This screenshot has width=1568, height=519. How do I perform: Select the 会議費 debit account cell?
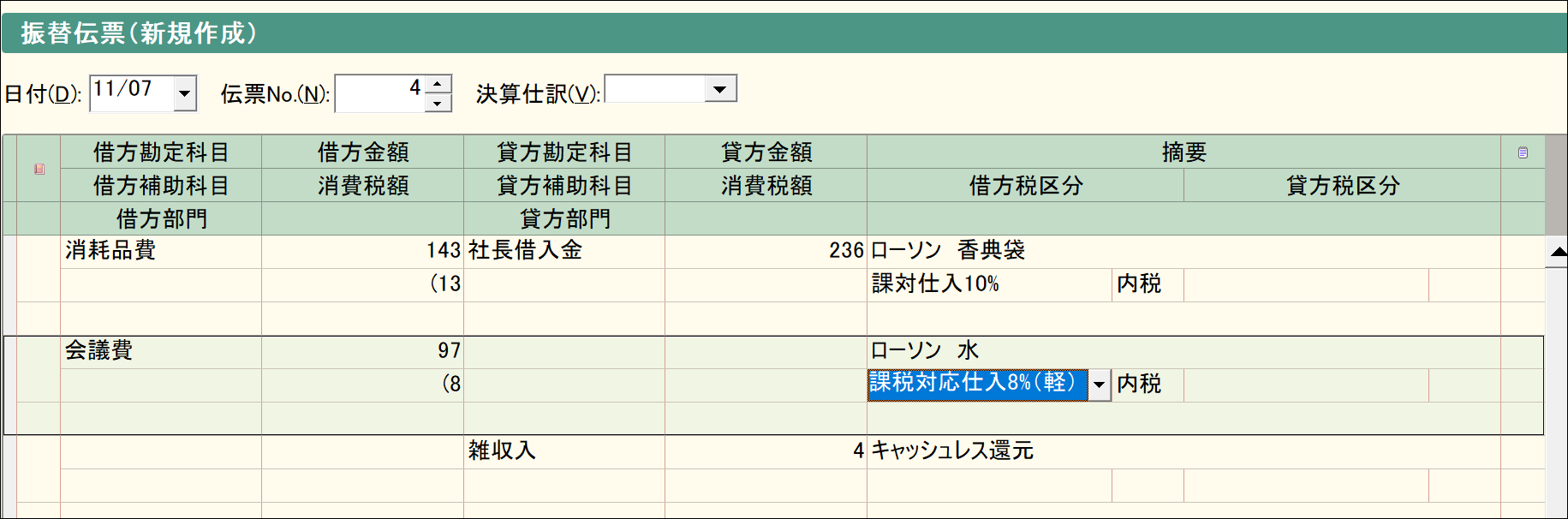161,351
